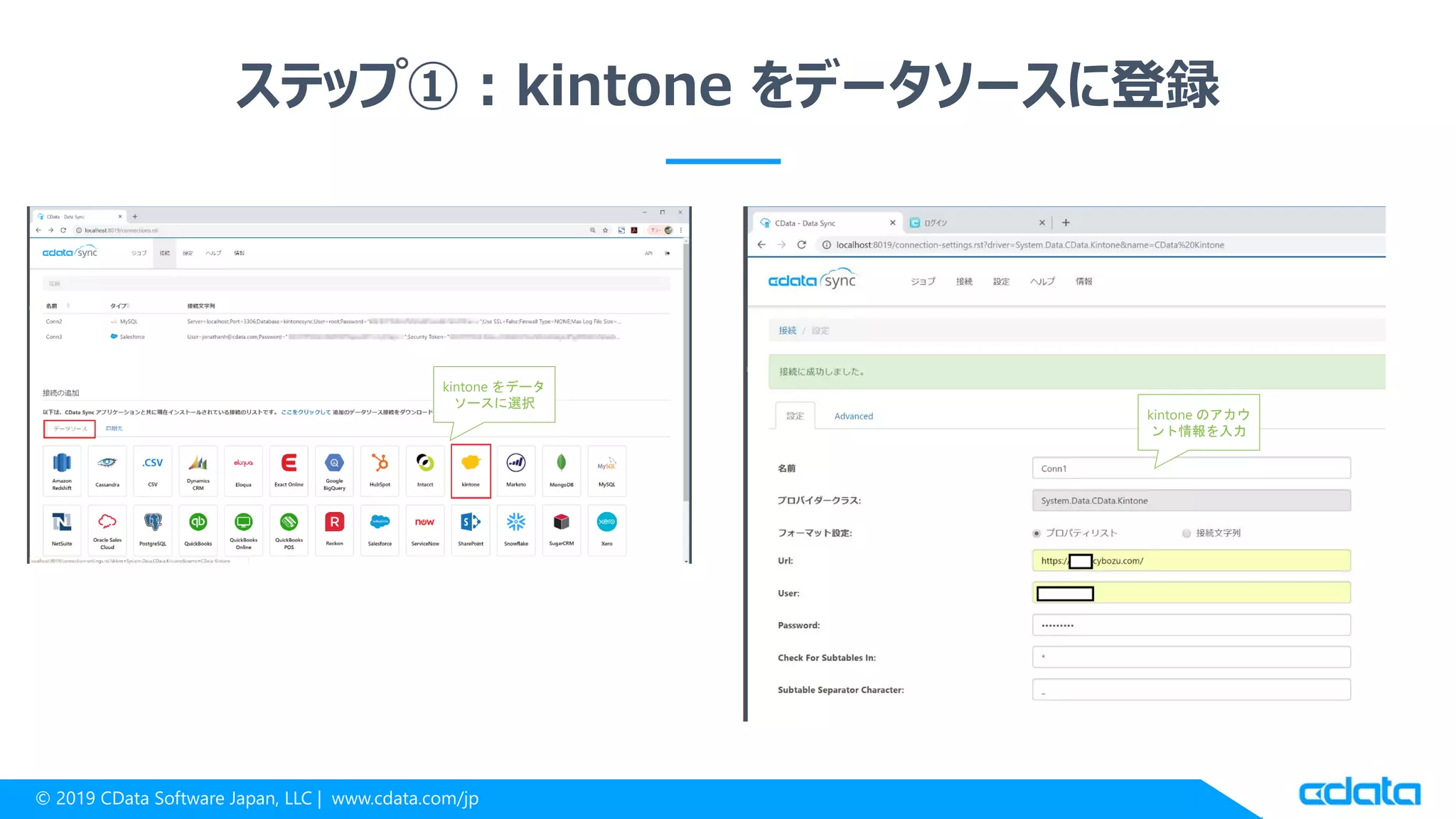Click the 接続 breadcrumb link
The image size is (1456, 819).
pyautogui.click(x=787, y=331)
